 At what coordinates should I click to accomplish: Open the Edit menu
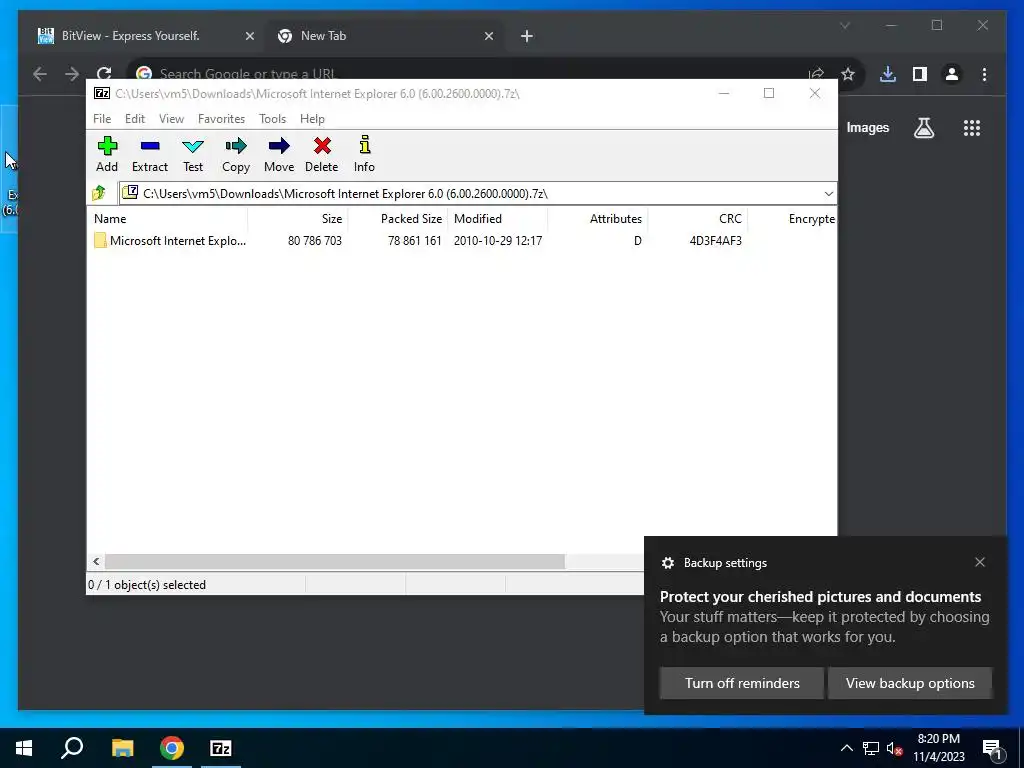135,118
